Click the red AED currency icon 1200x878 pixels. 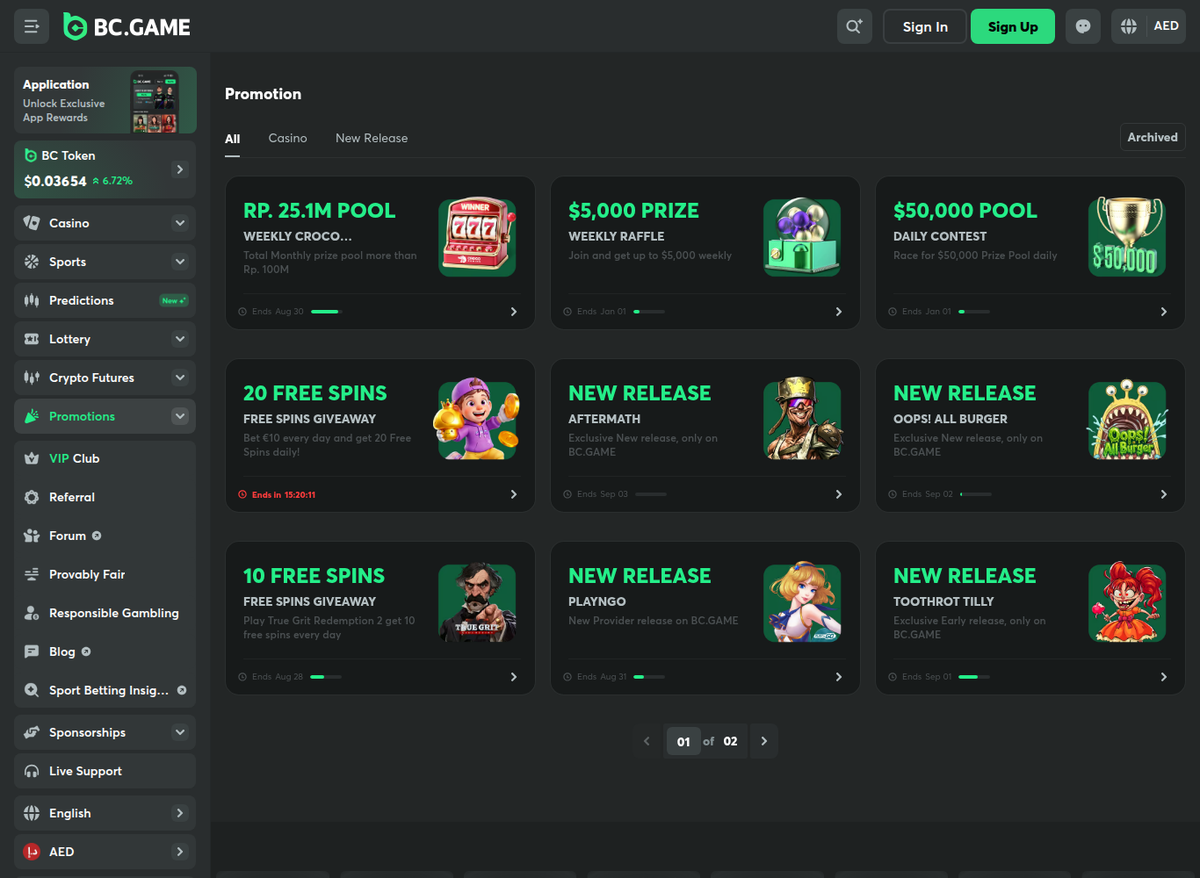tap(31, 852)
